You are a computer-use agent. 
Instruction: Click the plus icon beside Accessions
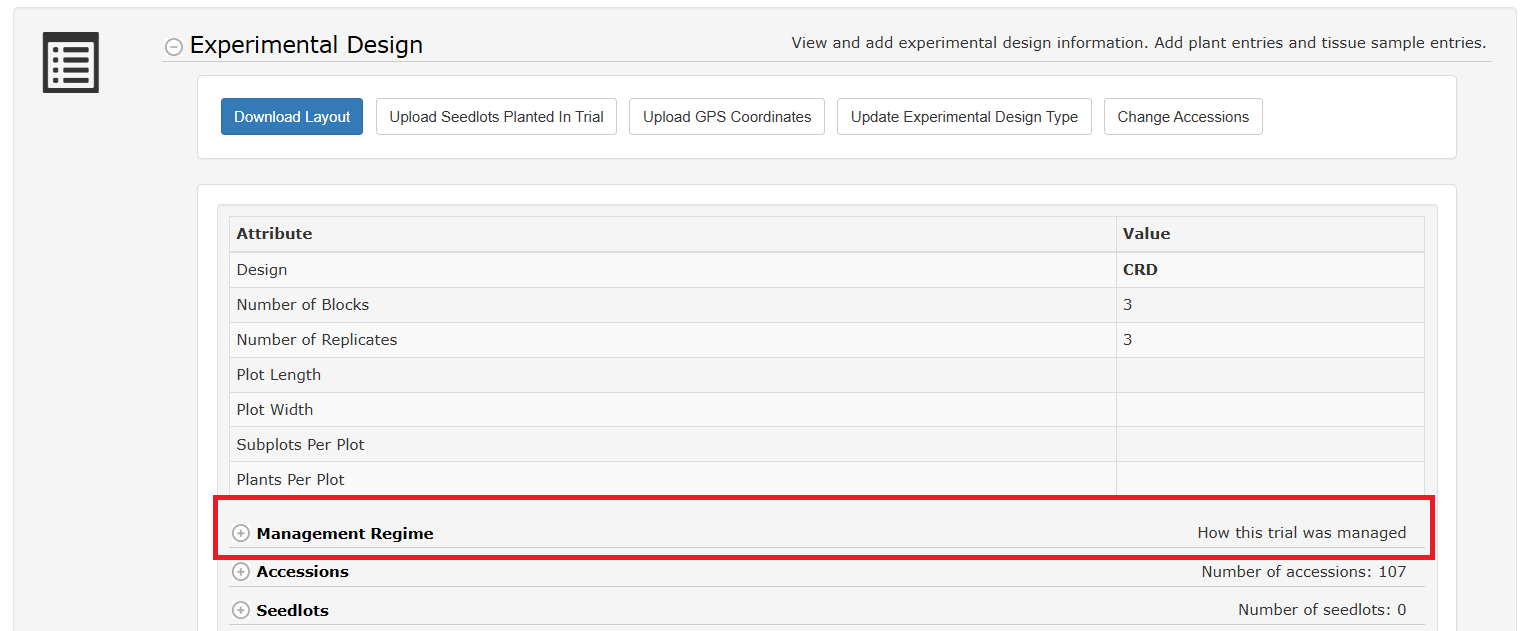240,572
